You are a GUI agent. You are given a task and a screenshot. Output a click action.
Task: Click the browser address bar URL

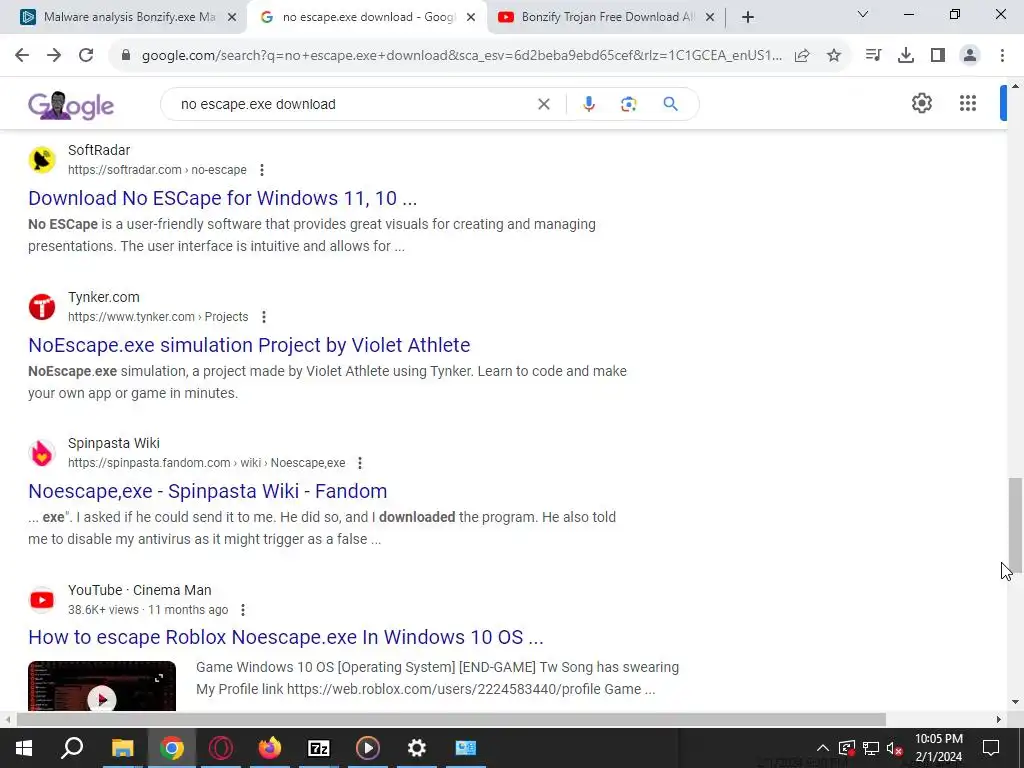462,56
